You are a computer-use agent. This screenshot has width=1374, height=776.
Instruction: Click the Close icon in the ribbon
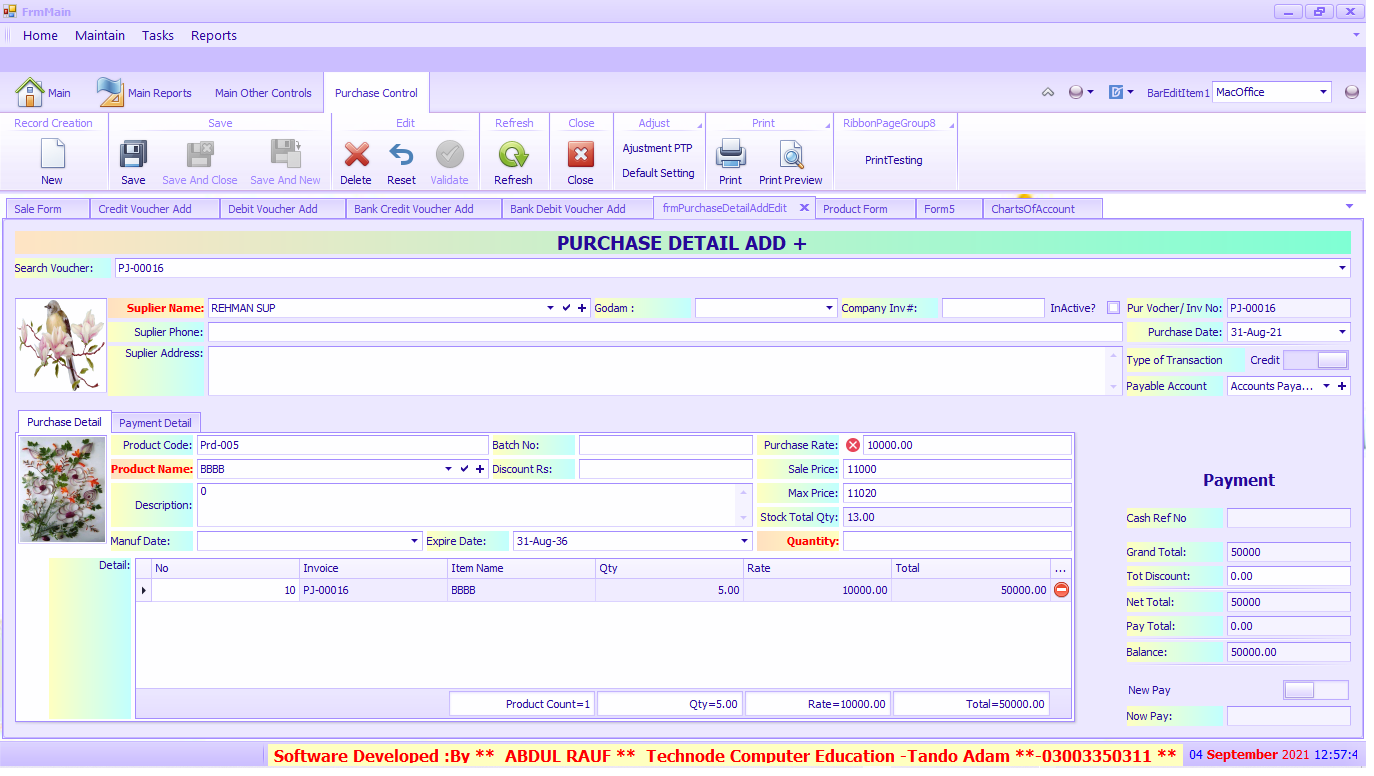(x=580, y=154)
